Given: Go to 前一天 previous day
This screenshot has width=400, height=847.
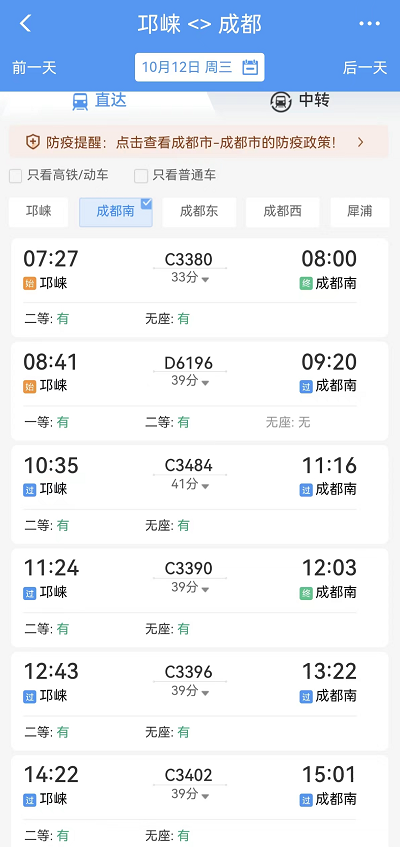Looking at the screenshot, I should click(34, 68).
